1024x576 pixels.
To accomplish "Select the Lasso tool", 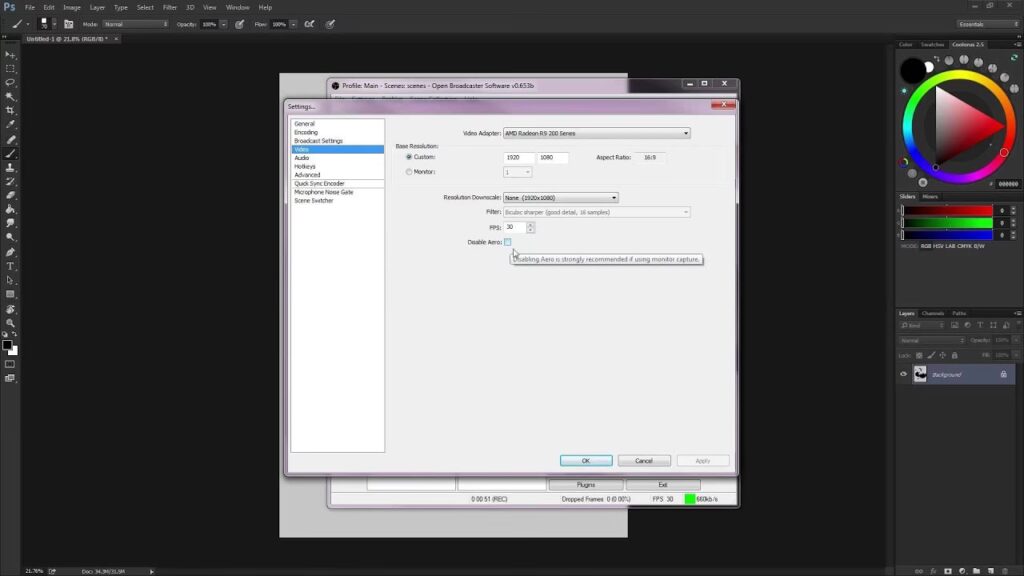I will 10,82.
